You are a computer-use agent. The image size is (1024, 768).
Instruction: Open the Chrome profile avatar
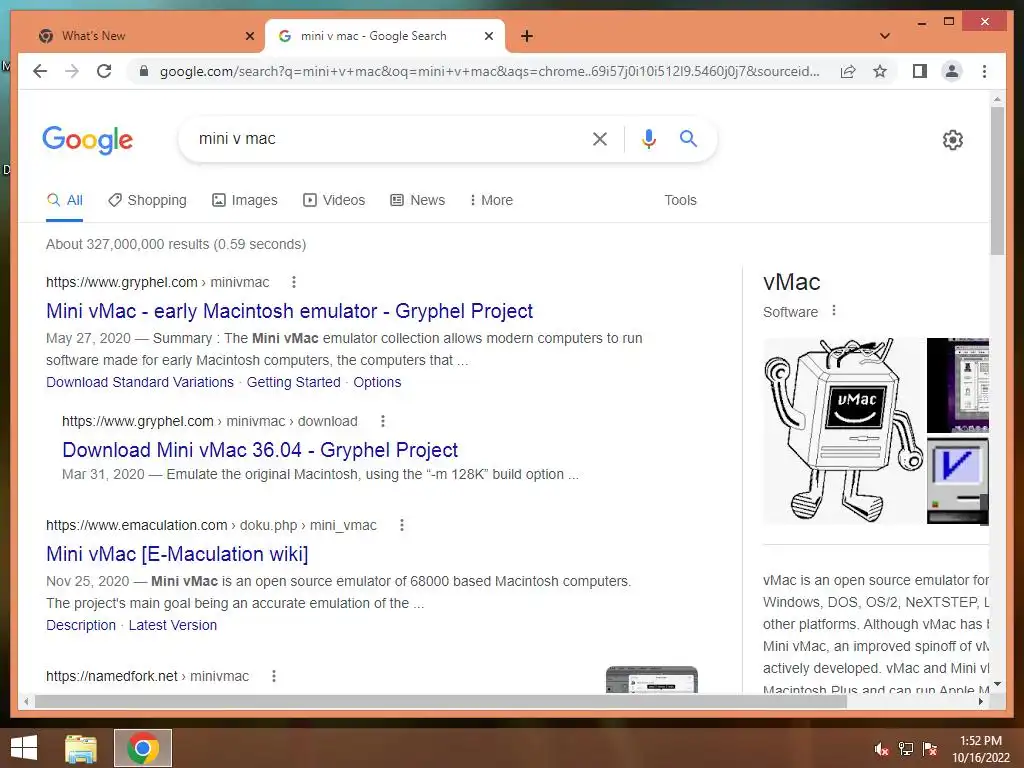[952, 71]
